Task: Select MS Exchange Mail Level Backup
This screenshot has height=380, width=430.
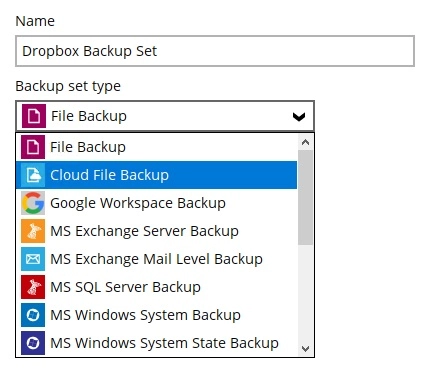Action: click(156, 259)
